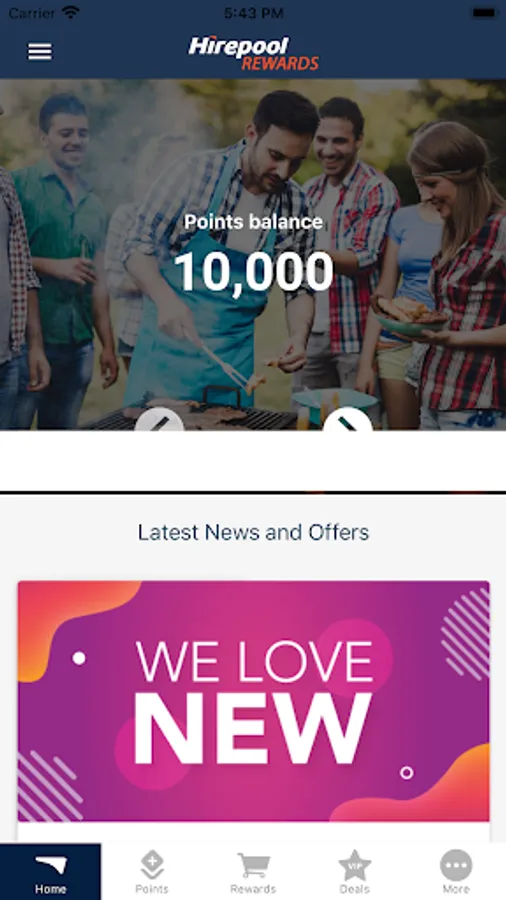This screenshot has width=506, height=900.
Task: Tap the Rewards shopping cart icon
Action: [x=253, y=866]
